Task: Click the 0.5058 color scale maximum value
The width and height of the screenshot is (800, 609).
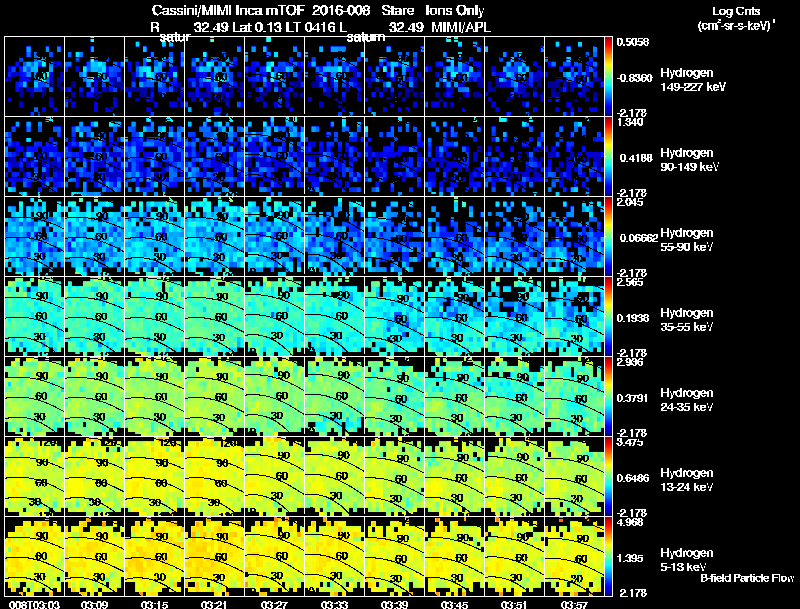Action: tap(633, 42)
